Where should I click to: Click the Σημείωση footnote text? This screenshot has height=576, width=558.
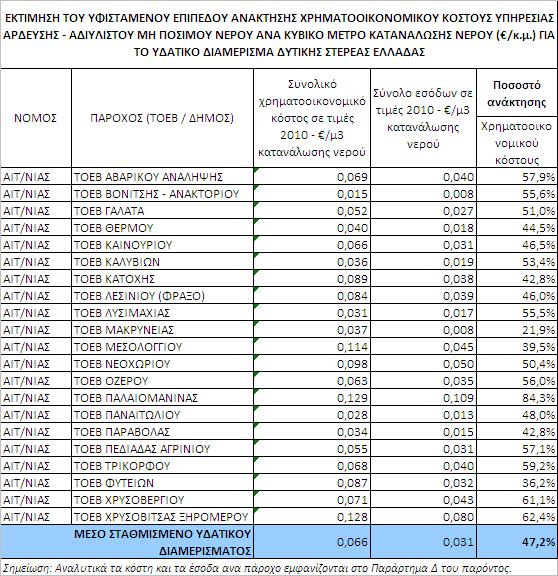[257, 568]
